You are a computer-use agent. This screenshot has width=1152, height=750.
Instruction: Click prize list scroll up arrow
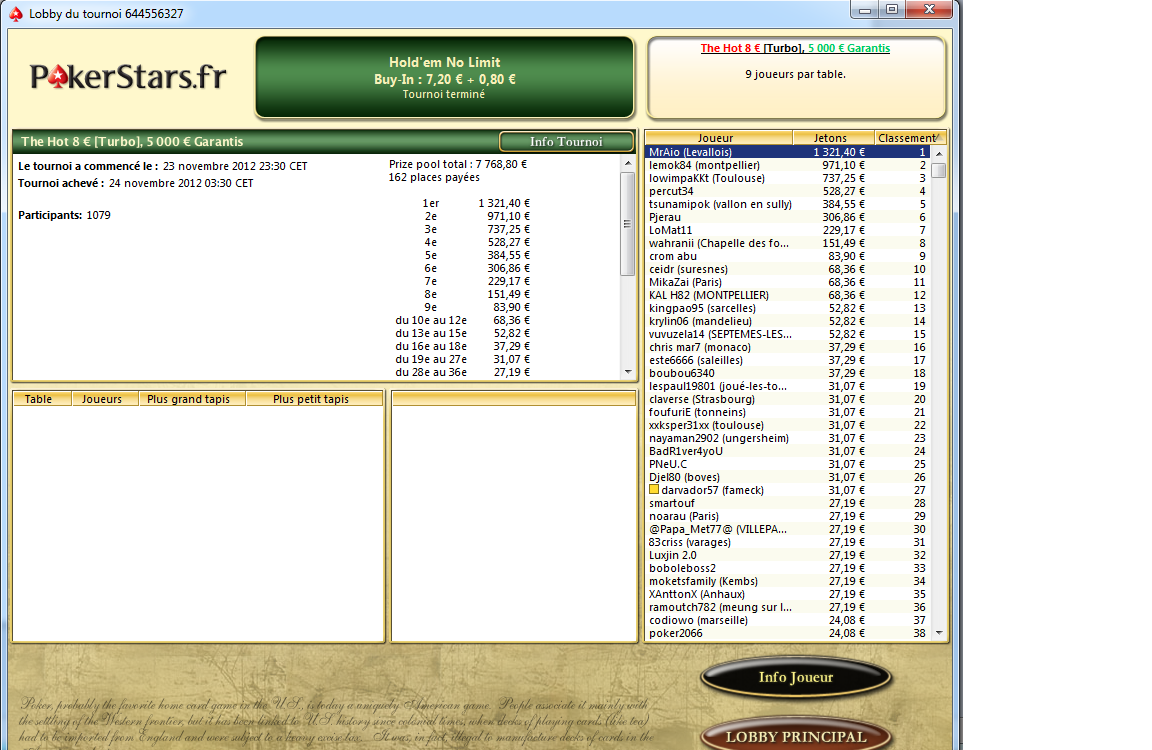pos(627,163)
